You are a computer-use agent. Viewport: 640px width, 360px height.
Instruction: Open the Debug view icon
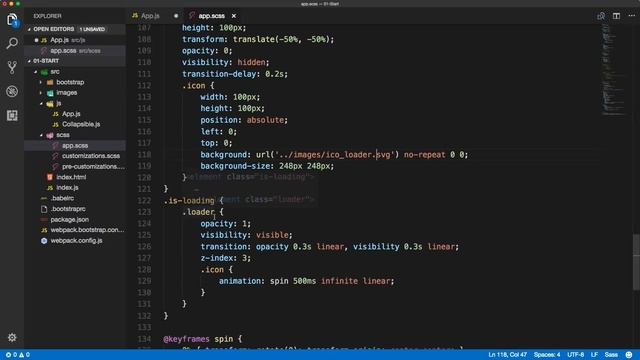coord(12,91)
